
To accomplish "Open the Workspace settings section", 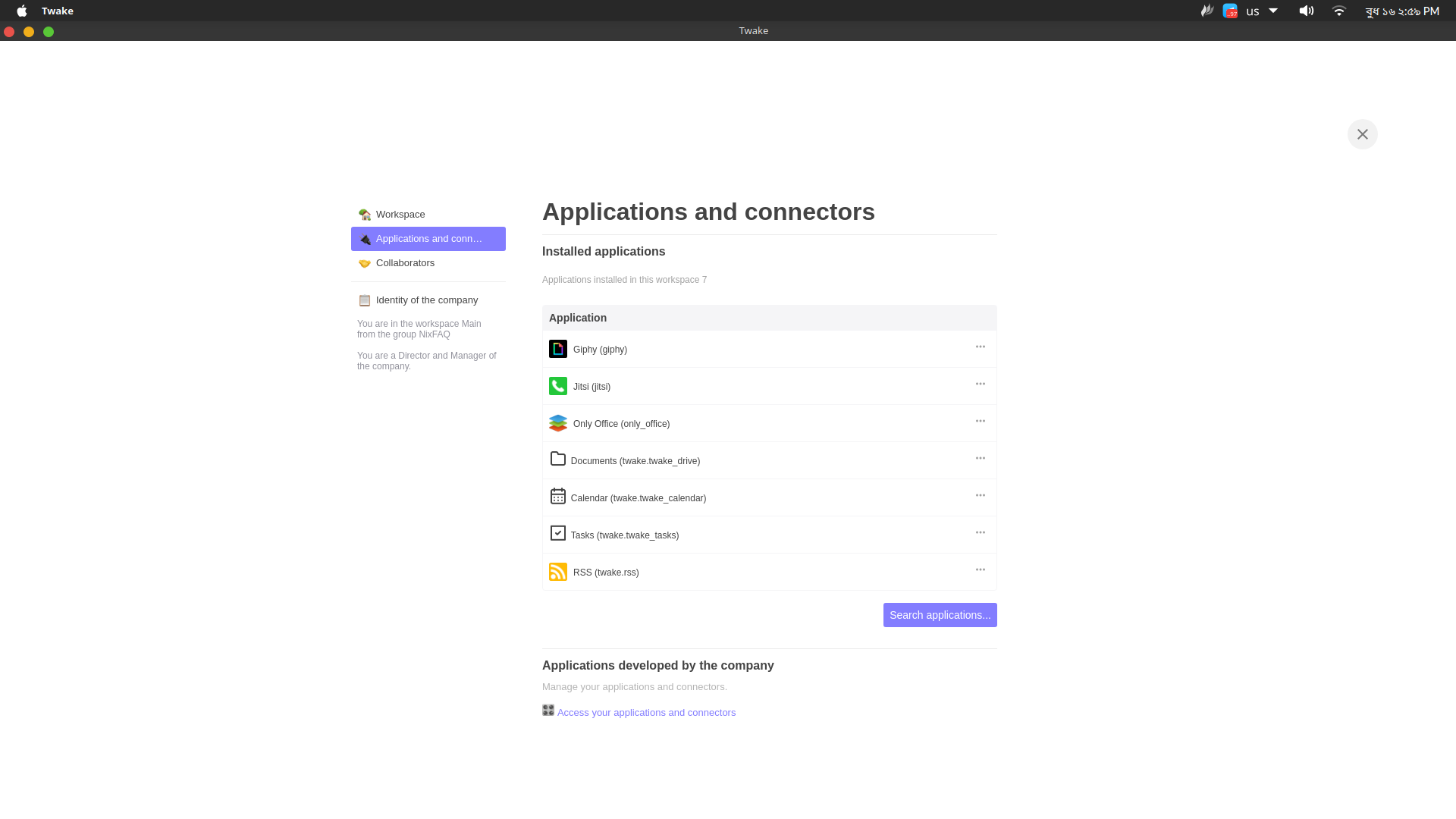I will pyautogui.click(x=428, y=215).
